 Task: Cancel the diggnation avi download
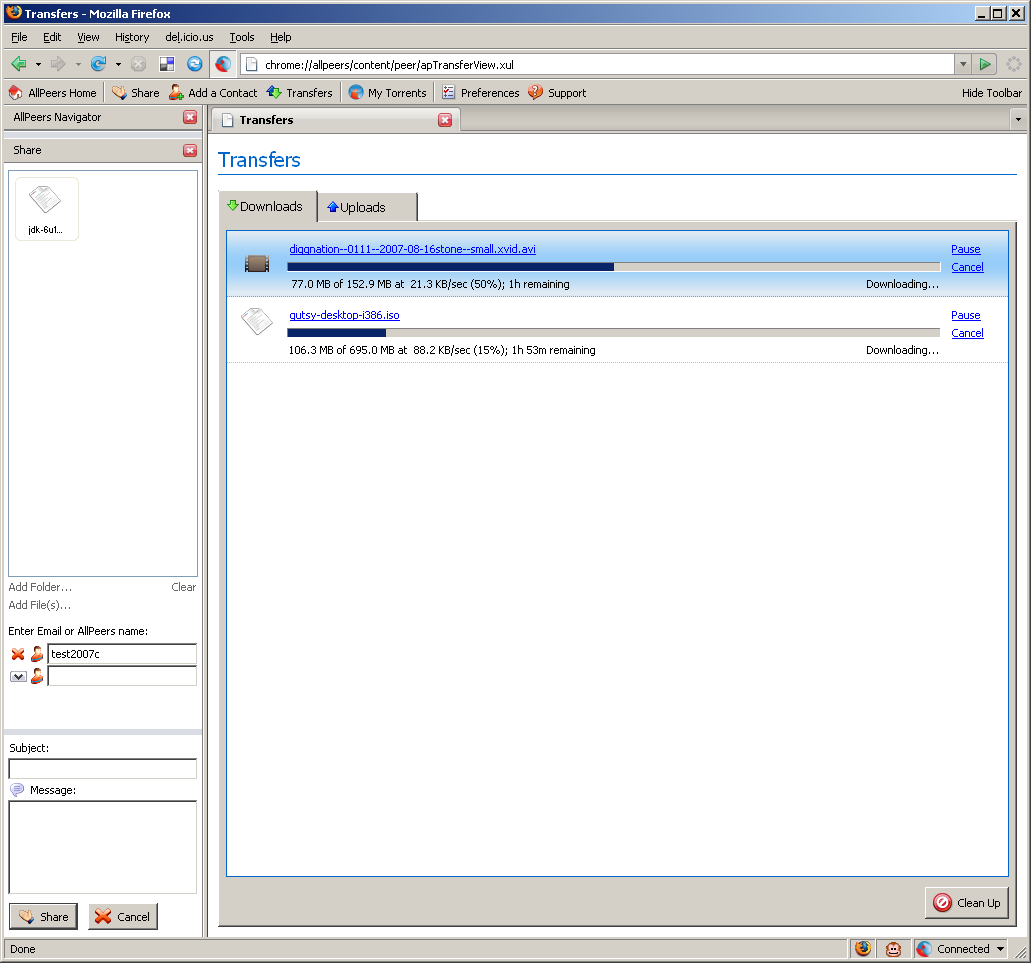[x=967, y=267]
